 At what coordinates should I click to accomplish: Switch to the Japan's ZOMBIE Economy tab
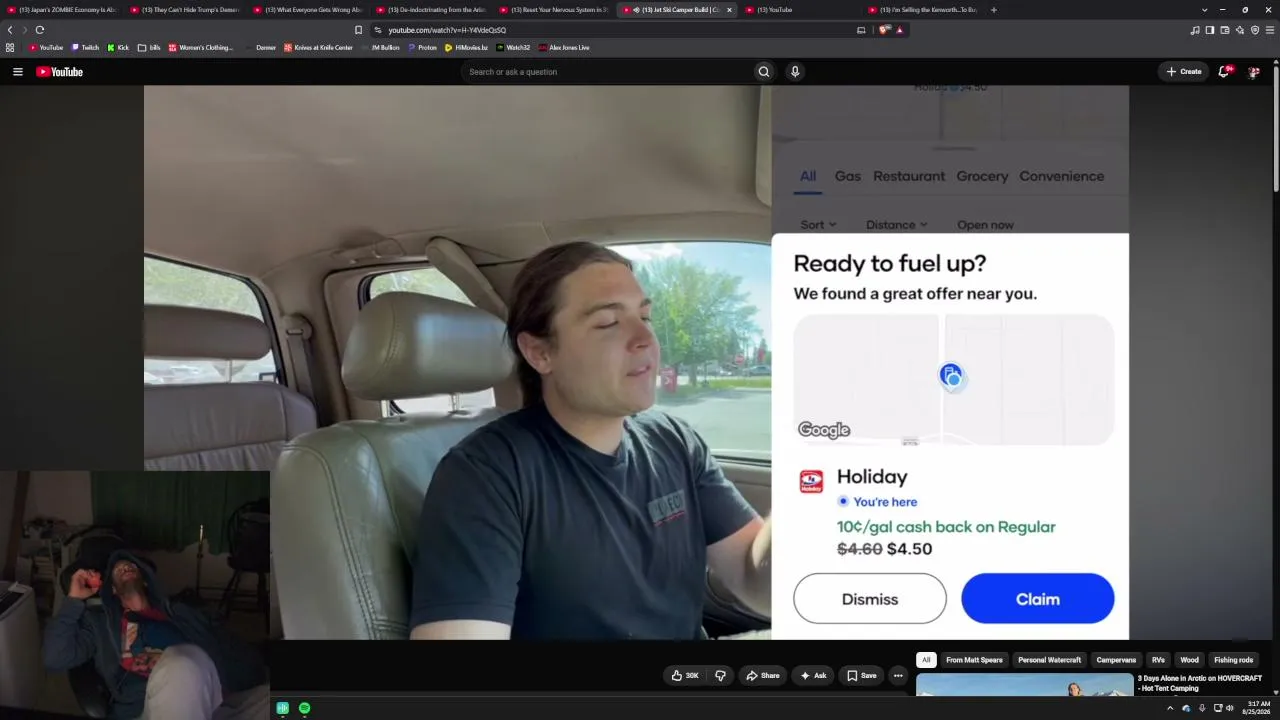[x=62, y=10]
